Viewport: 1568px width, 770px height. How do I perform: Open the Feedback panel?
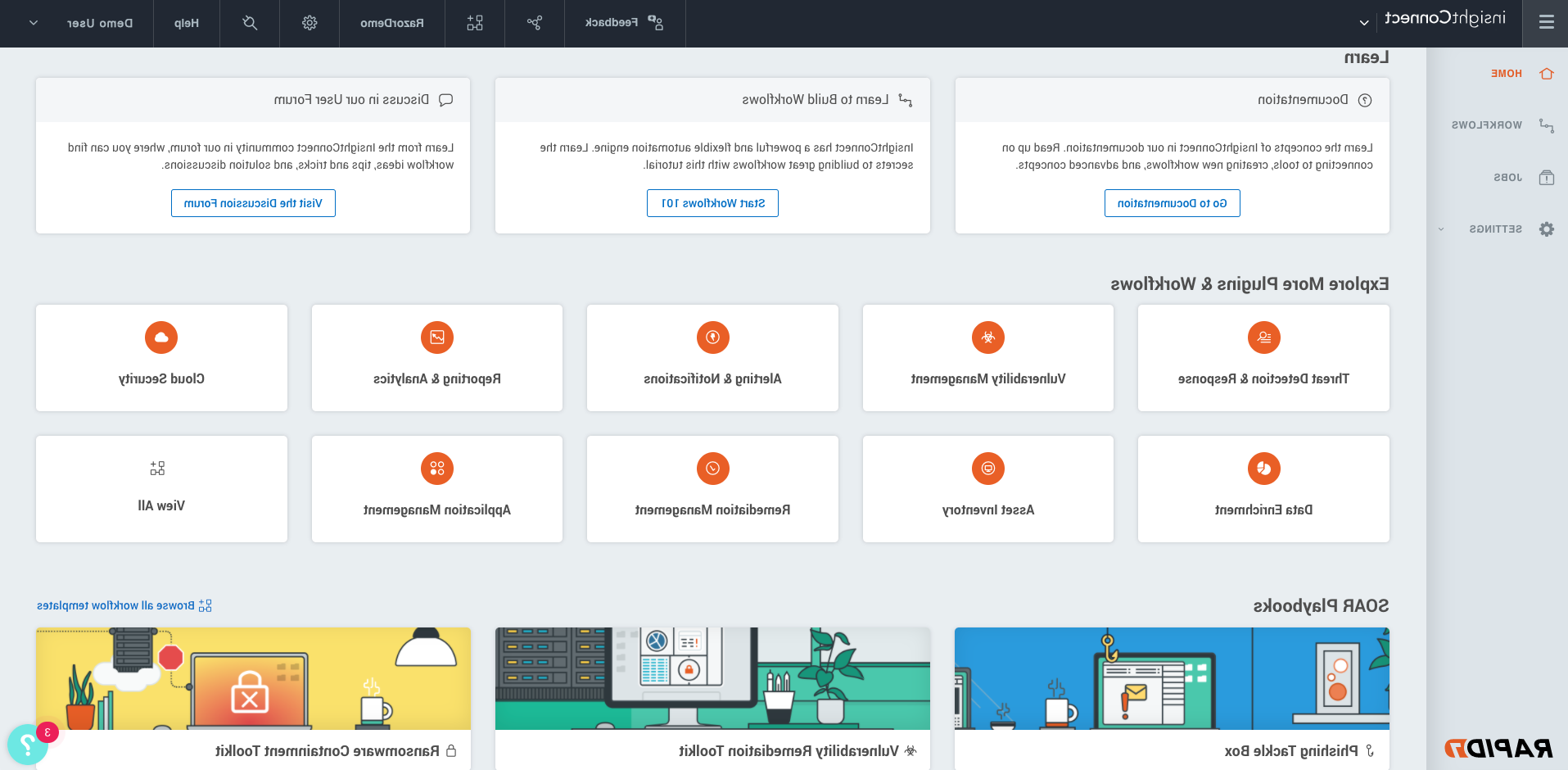(625, 23)
